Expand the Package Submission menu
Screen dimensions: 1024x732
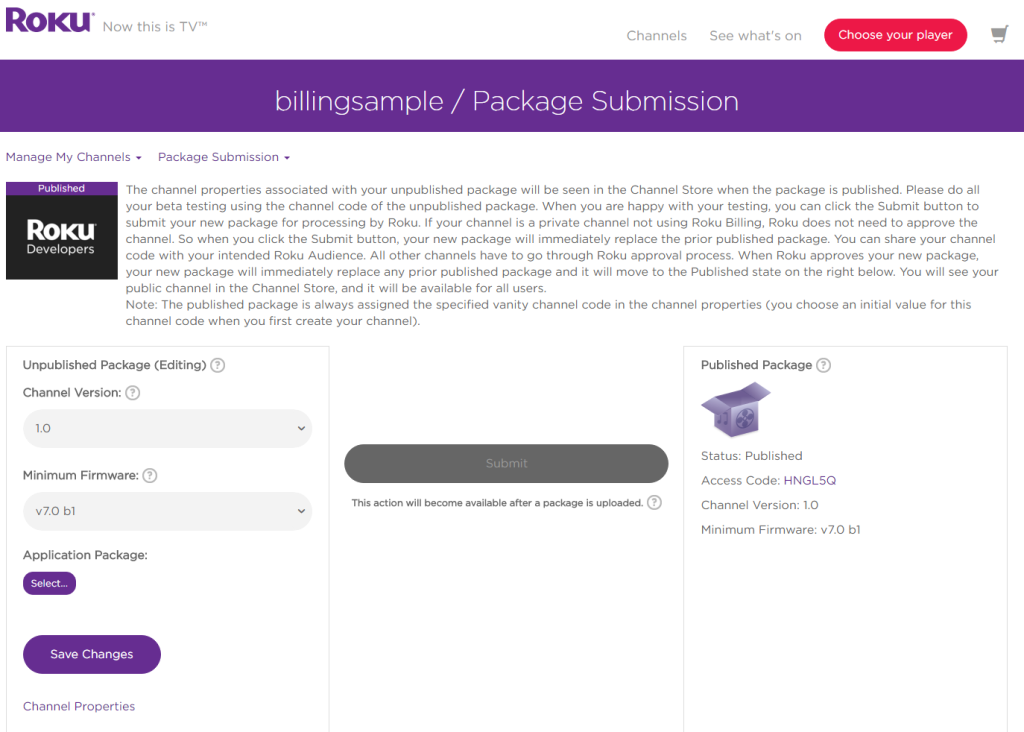pos(223,157)
